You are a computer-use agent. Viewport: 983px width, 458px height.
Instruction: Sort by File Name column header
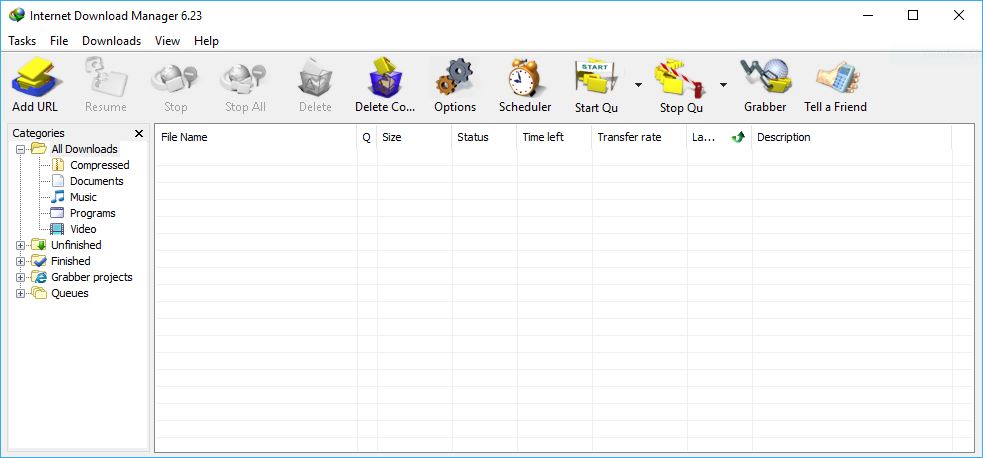[256, 137]
